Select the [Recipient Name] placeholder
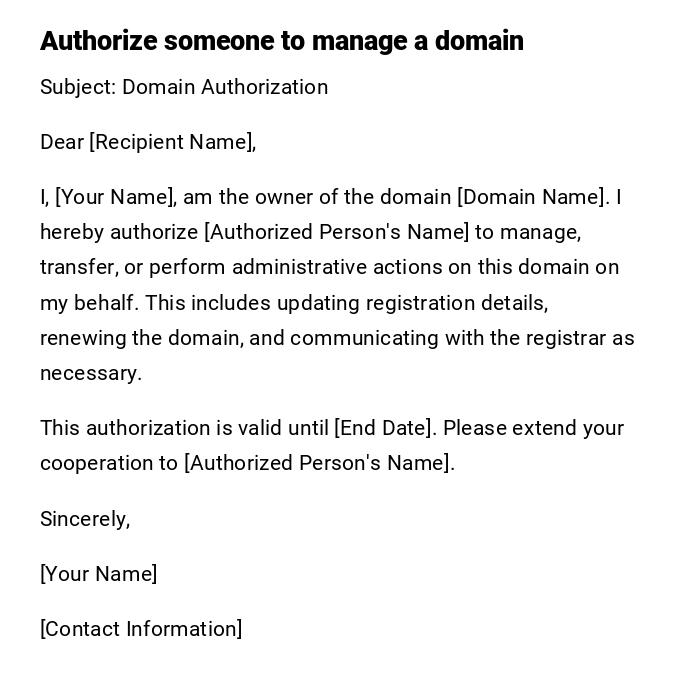 (171, 142)
